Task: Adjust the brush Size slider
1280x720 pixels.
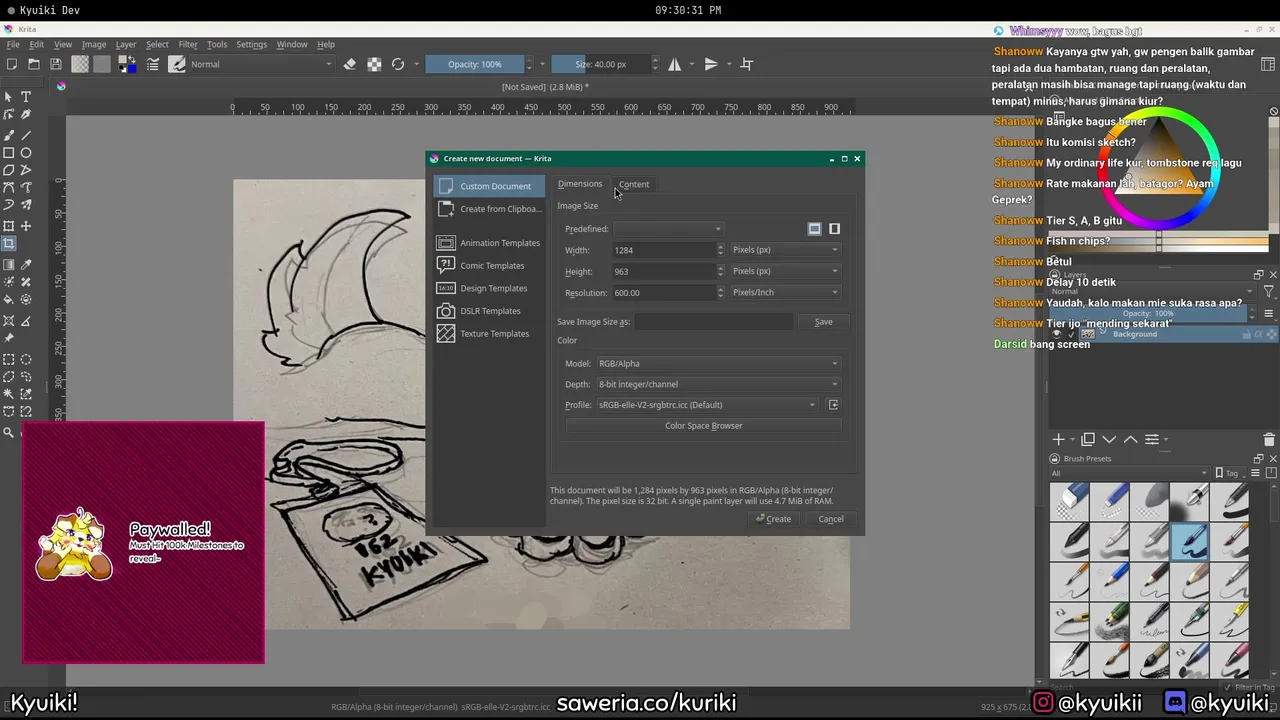Action: [600, 64]
